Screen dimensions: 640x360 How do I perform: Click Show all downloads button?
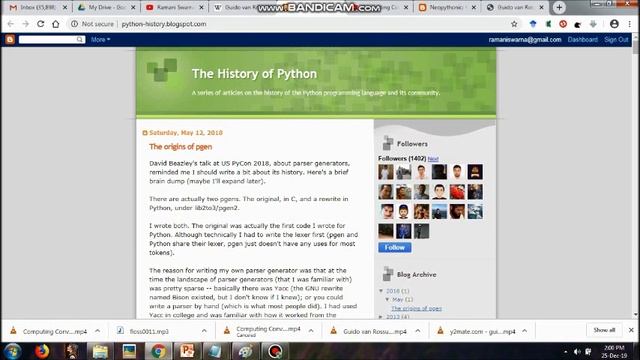604,330
